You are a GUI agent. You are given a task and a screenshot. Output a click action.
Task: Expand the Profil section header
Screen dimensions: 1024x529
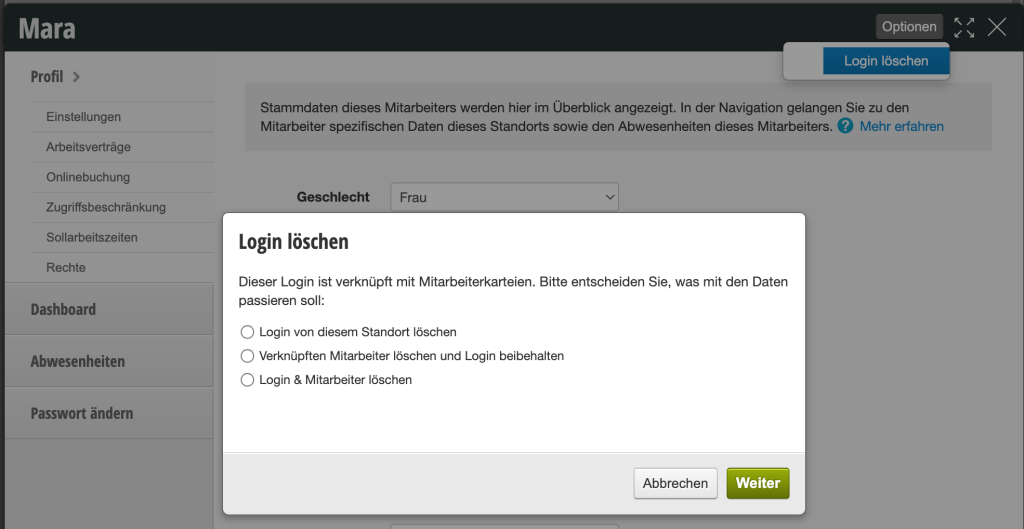[47, 77]
